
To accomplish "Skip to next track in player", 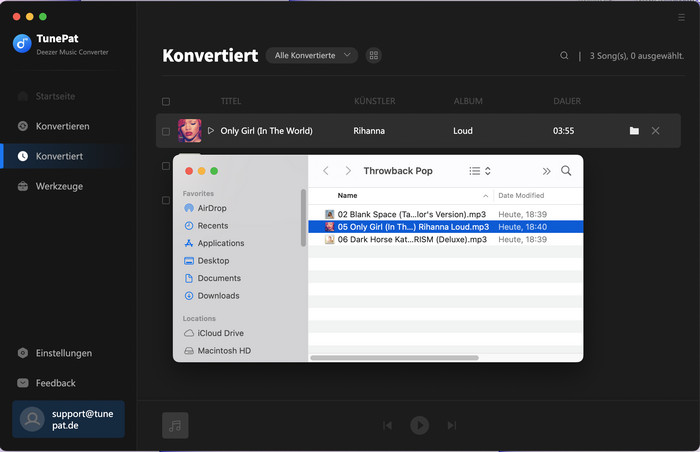I will [452, 425].
